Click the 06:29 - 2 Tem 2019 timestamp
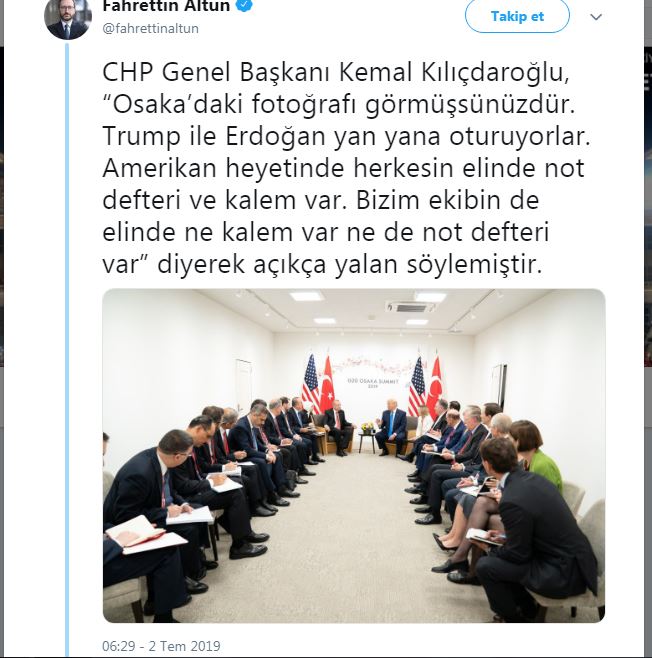 (161, 645)
